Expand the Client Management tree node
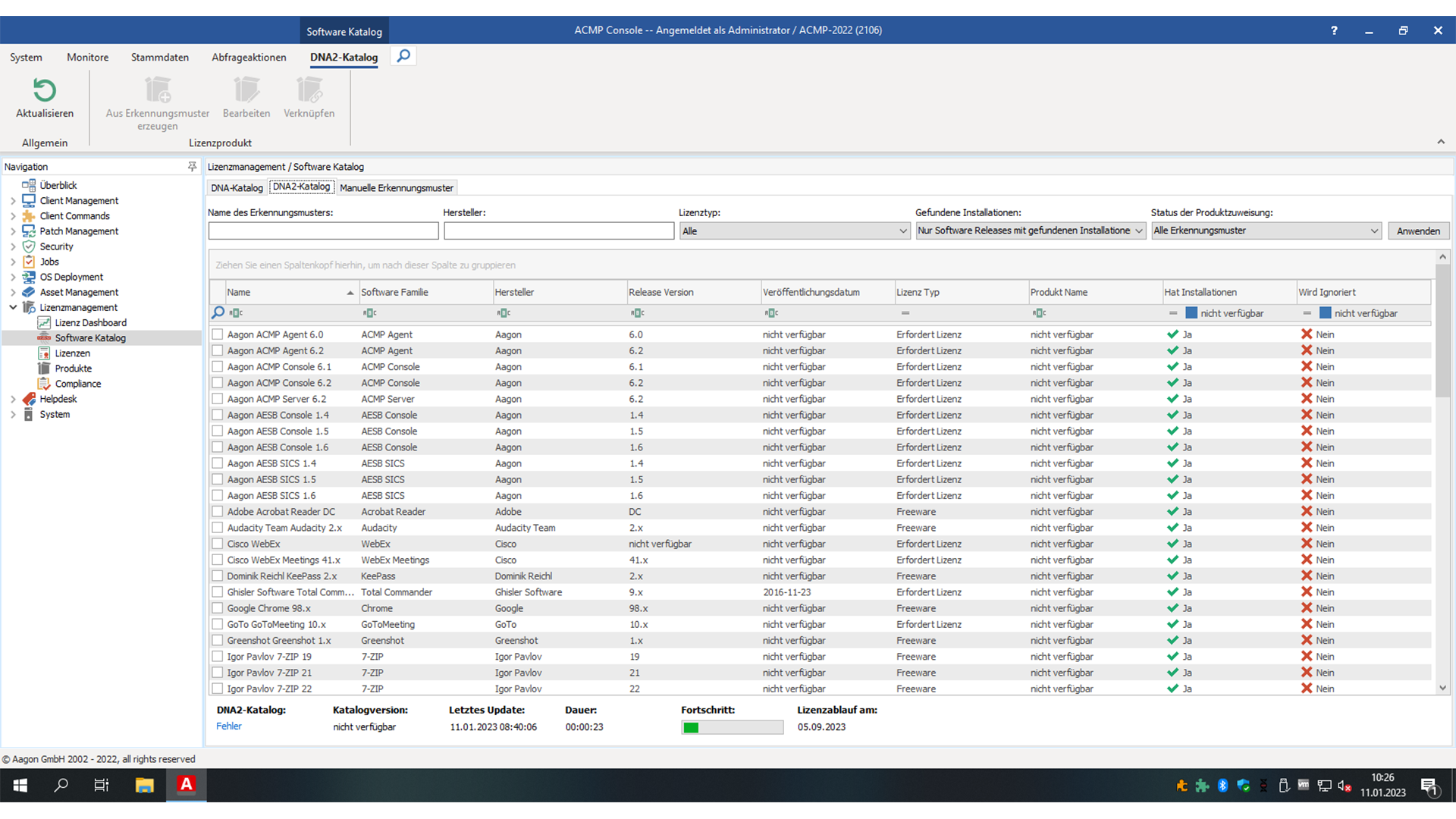 (13, 201)
